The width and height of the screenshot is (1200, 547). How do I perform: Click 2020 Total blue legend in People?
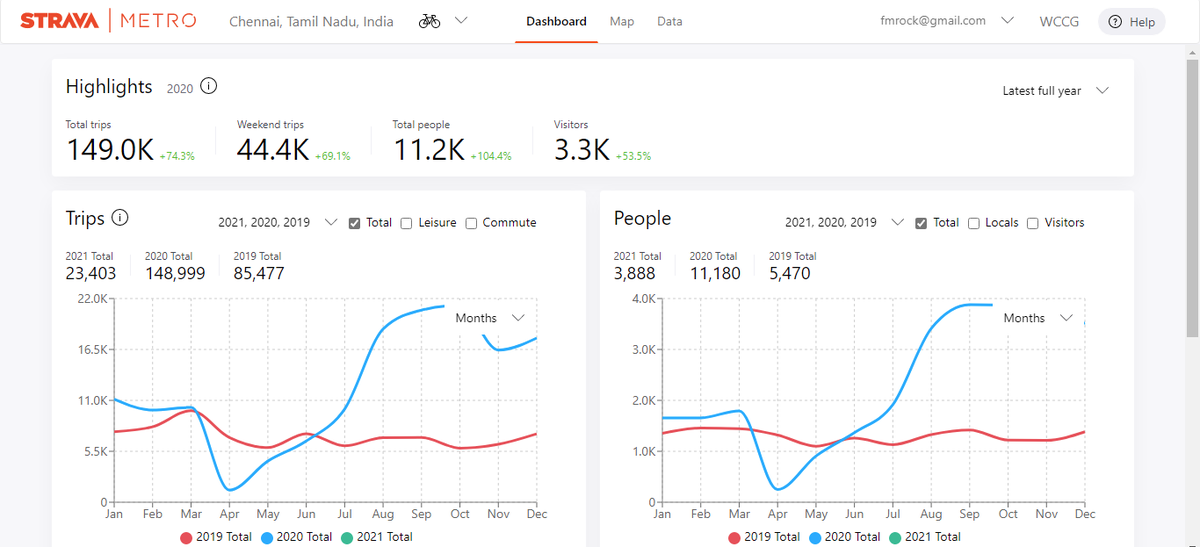click(844, 537)
